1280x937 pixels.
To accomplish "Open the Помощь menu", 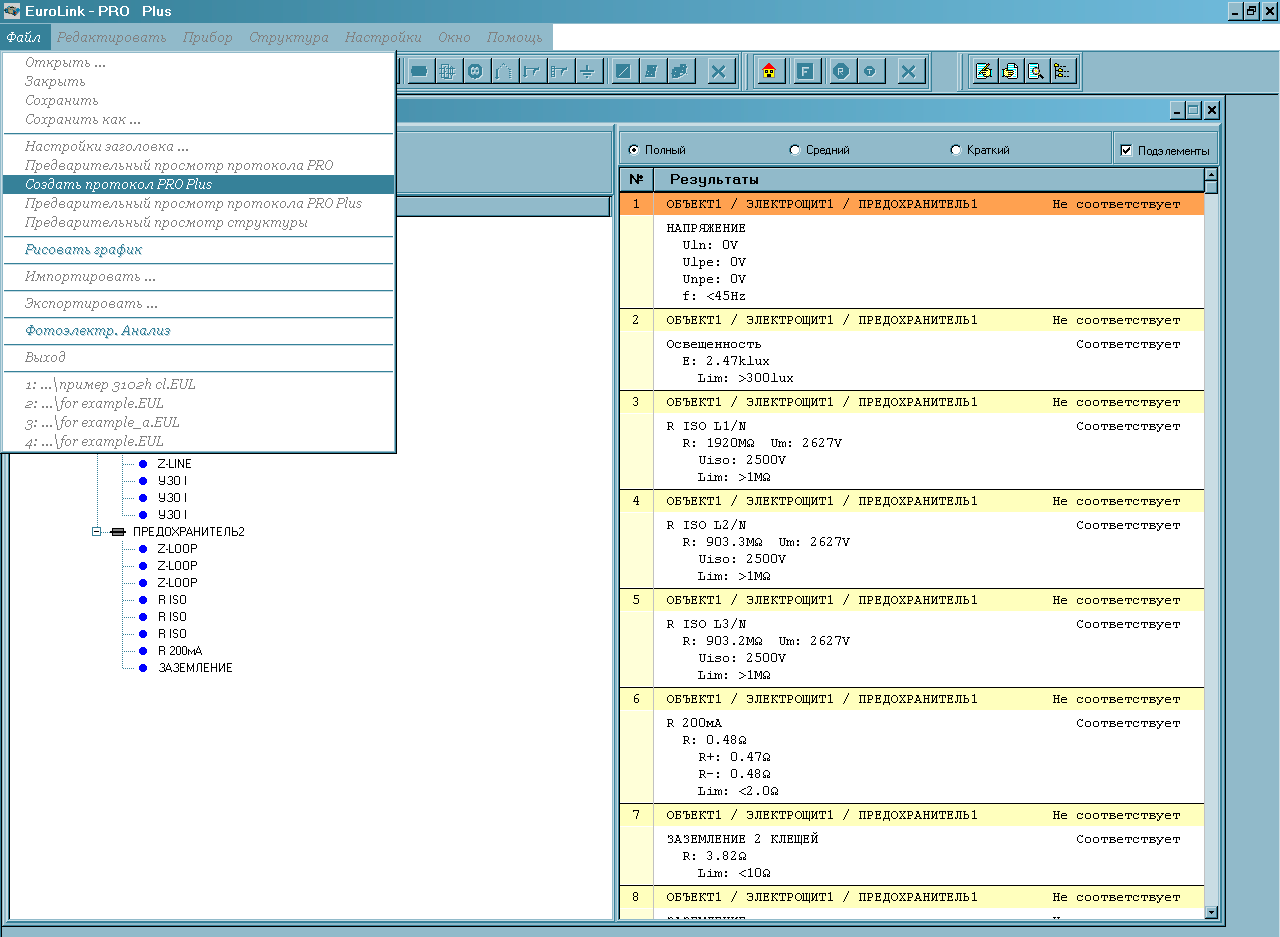I will [x=515, y=37].
